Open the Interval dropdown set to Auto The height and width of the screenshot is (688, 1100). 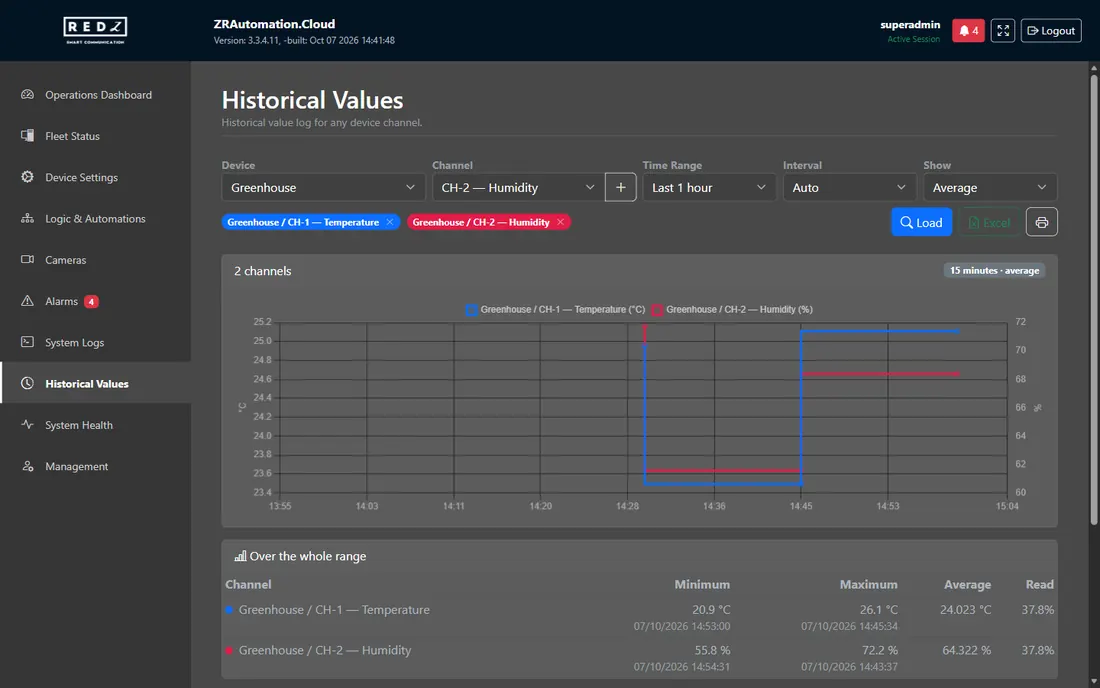coord(850,187)
